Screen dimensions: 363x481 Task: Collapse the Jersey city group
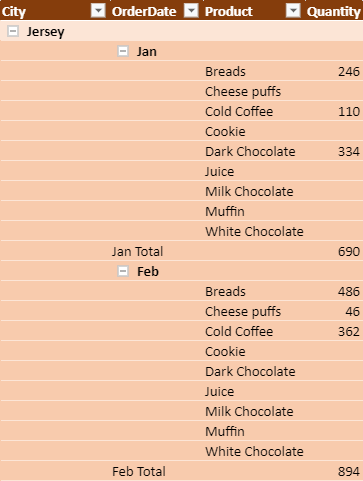[x=13, y=31]
